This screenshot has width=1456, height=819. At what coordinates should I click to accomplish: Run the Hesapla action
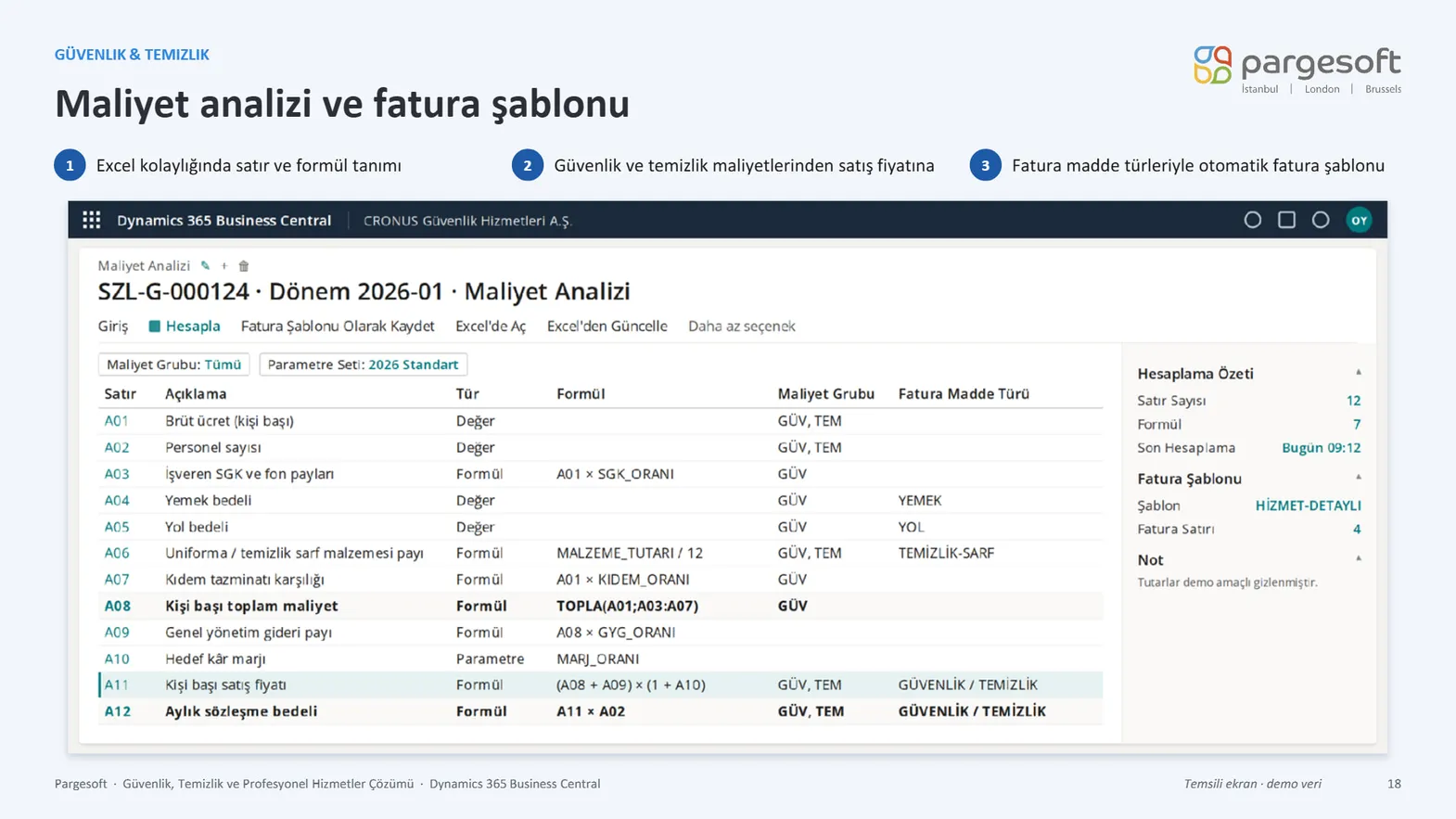tap(193, 326)
